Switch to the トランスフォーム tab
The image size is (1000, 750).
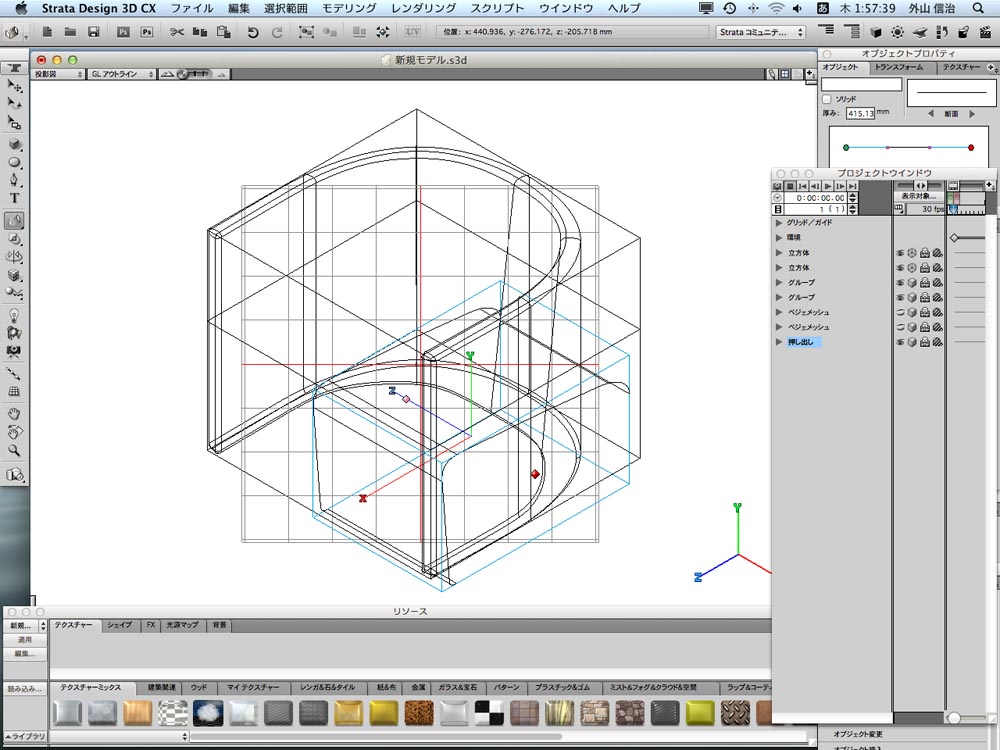point(898,68)
